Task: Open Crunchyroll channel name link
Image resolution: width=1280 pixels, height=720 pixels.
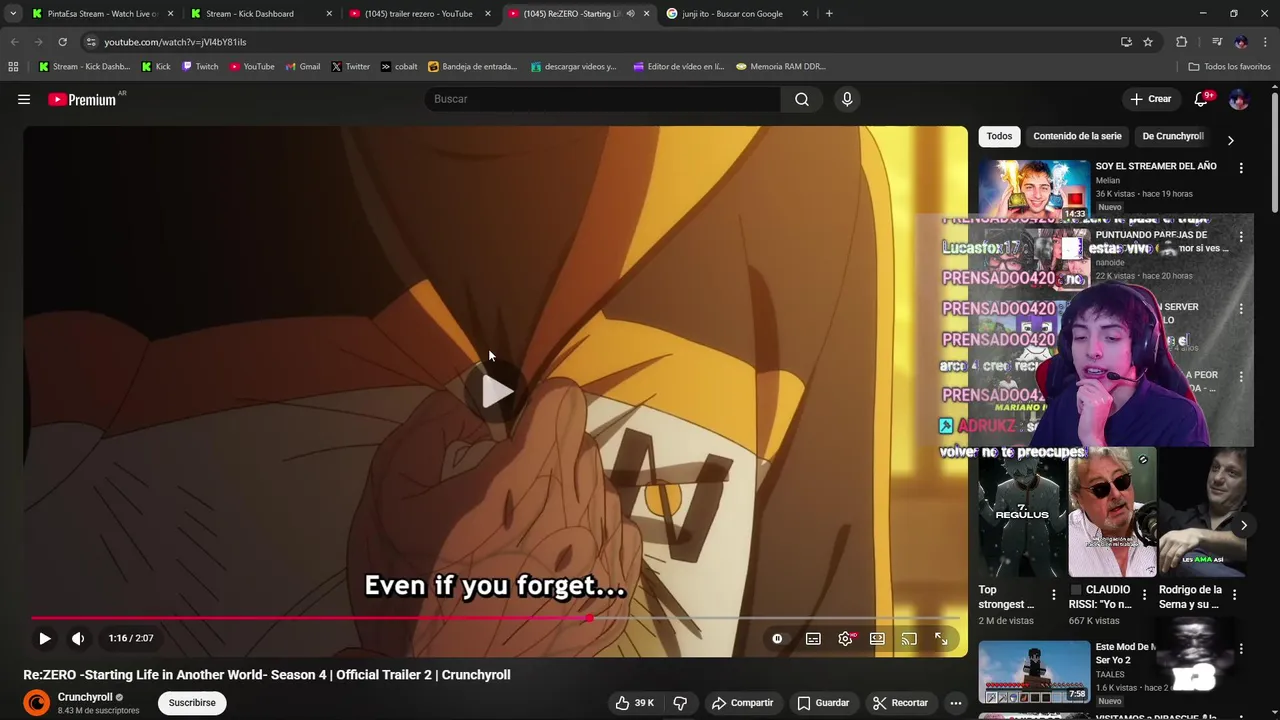Action: tap(85, 697)
